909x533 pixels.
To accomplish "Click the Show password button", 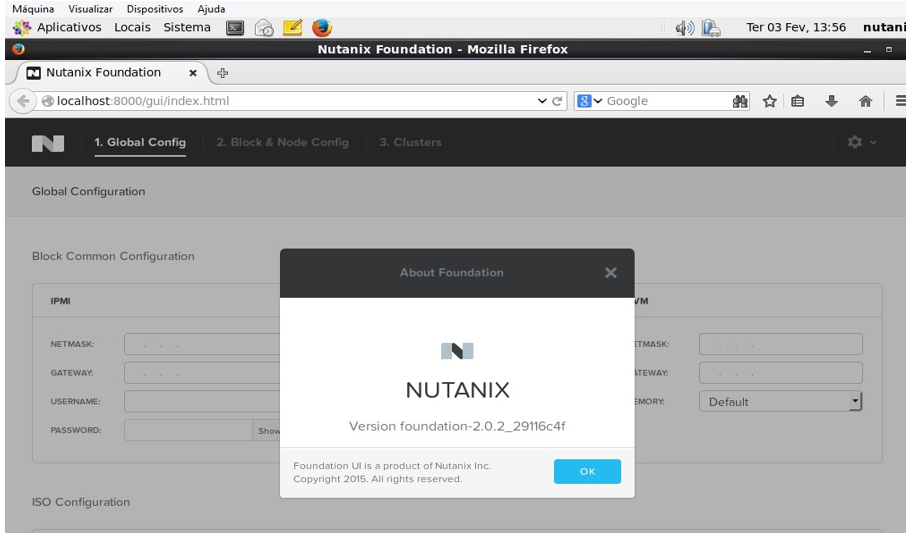I will point(267,430).
